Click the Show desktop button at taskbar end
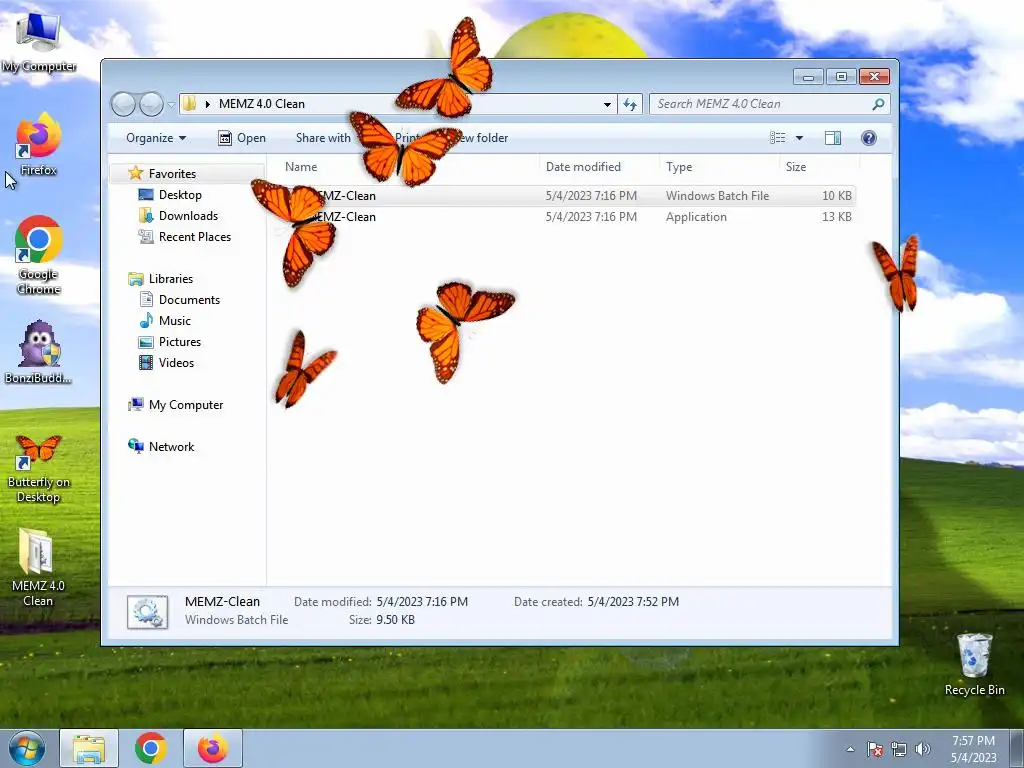Image resolution: width=1024 pixels, height=768 pixels. [1017, 749]
